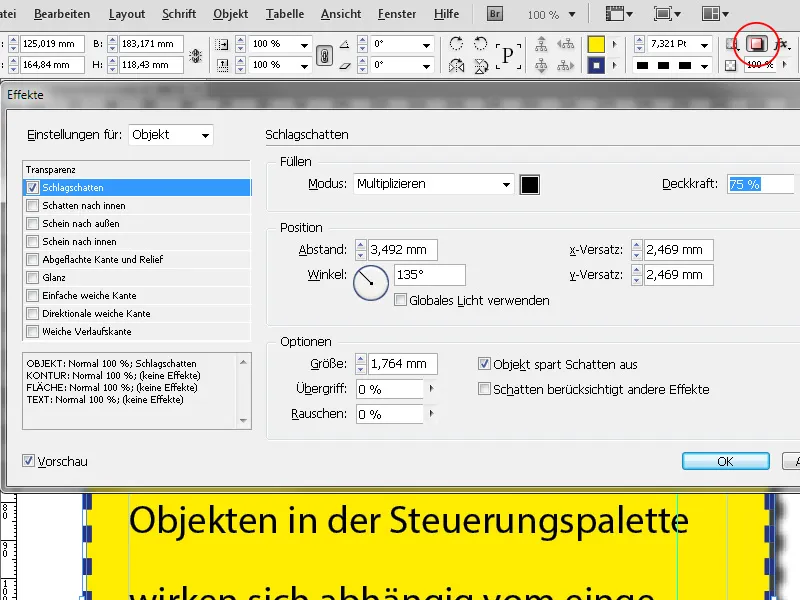Click the horizontal scale percentage icon

click(x=222, y=44)
